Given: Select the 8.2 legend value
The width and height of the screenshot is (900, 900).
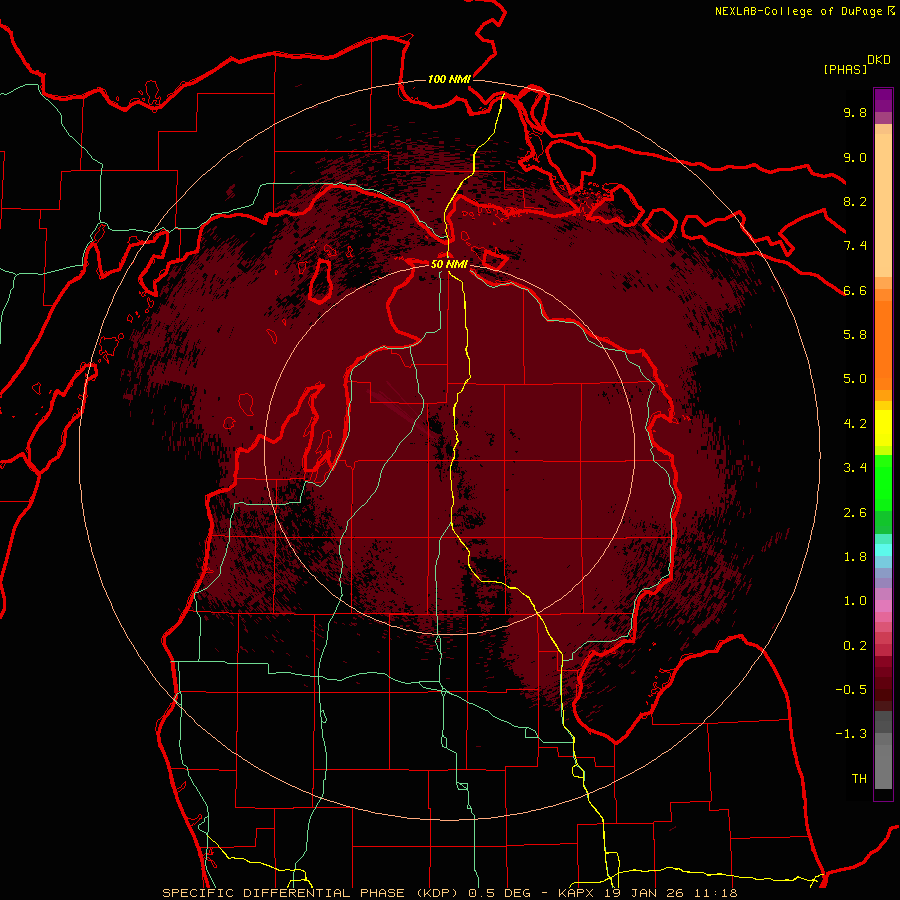Looking at the screenshot, I should coord(855,201).
